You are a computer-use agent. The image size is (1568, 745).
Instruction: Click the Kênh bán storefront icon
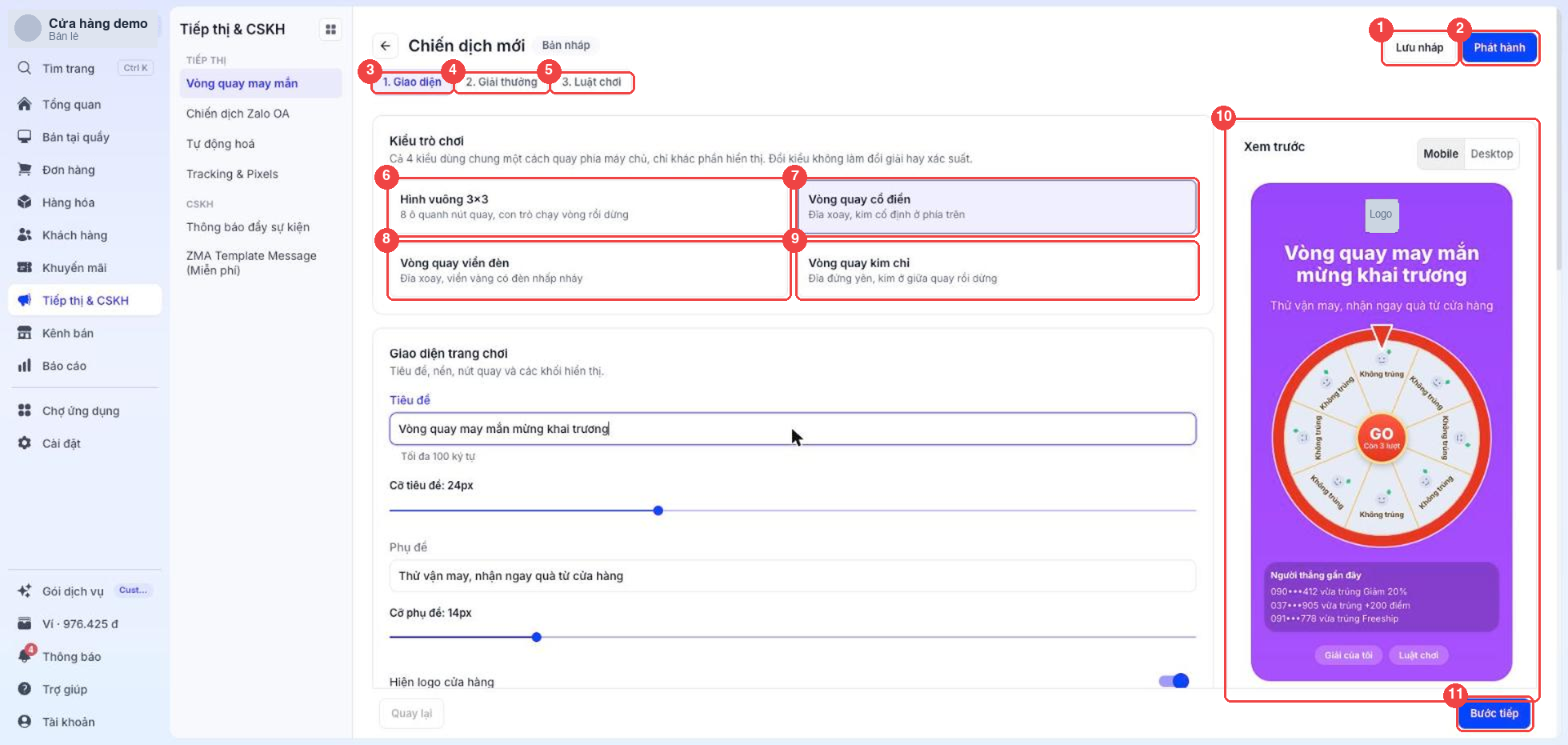pyautogui.click(x=25, y=333)
